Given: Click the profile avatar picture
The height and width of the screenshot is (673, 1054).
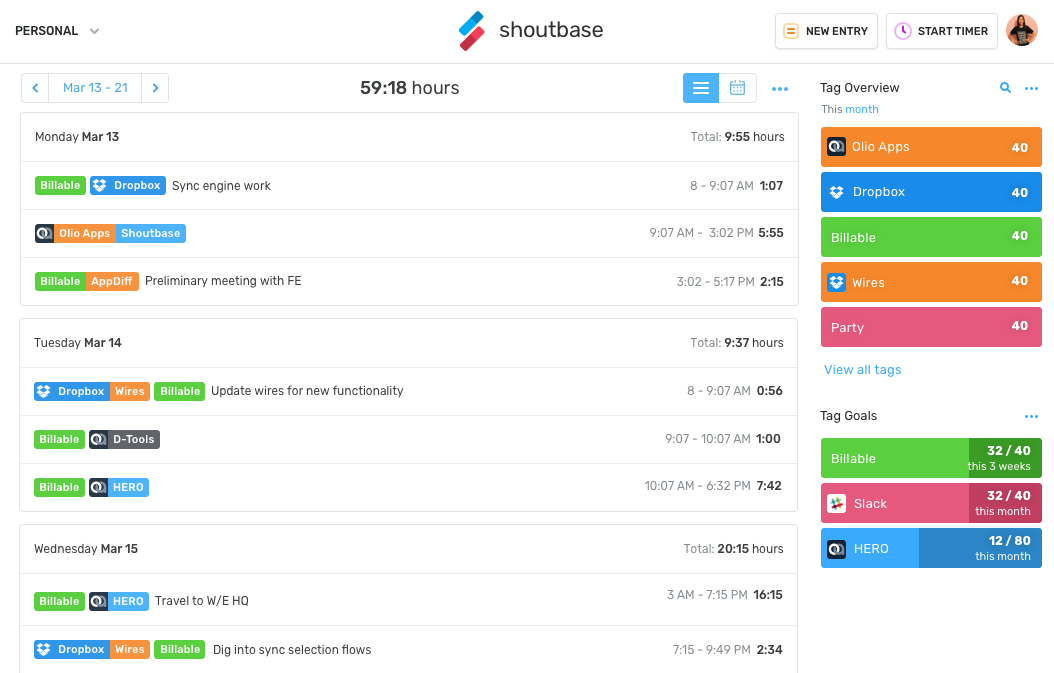Looking at the screenshot, I should point(1021,30).
